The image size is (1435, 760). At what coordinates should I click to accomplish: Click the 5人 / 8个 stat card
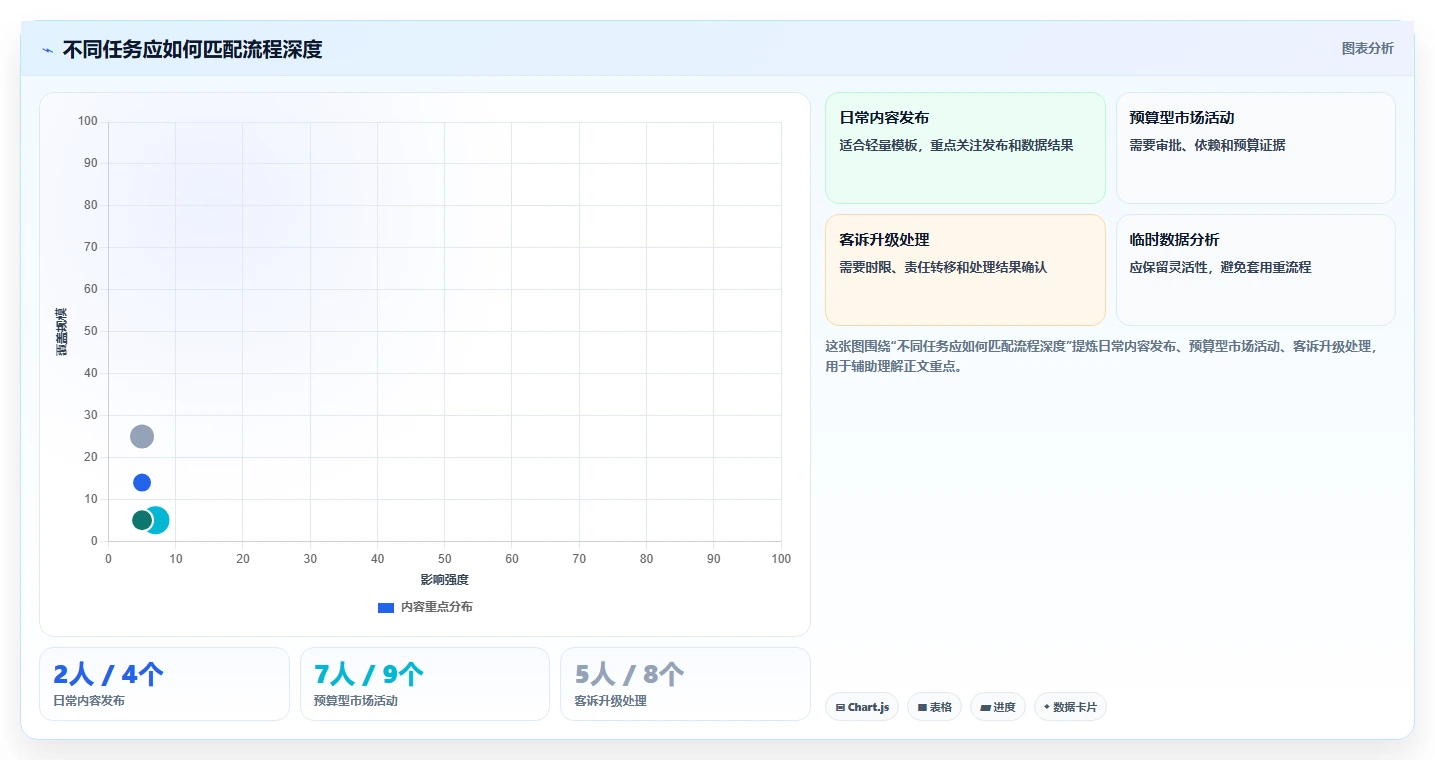[x=685, y=684]
